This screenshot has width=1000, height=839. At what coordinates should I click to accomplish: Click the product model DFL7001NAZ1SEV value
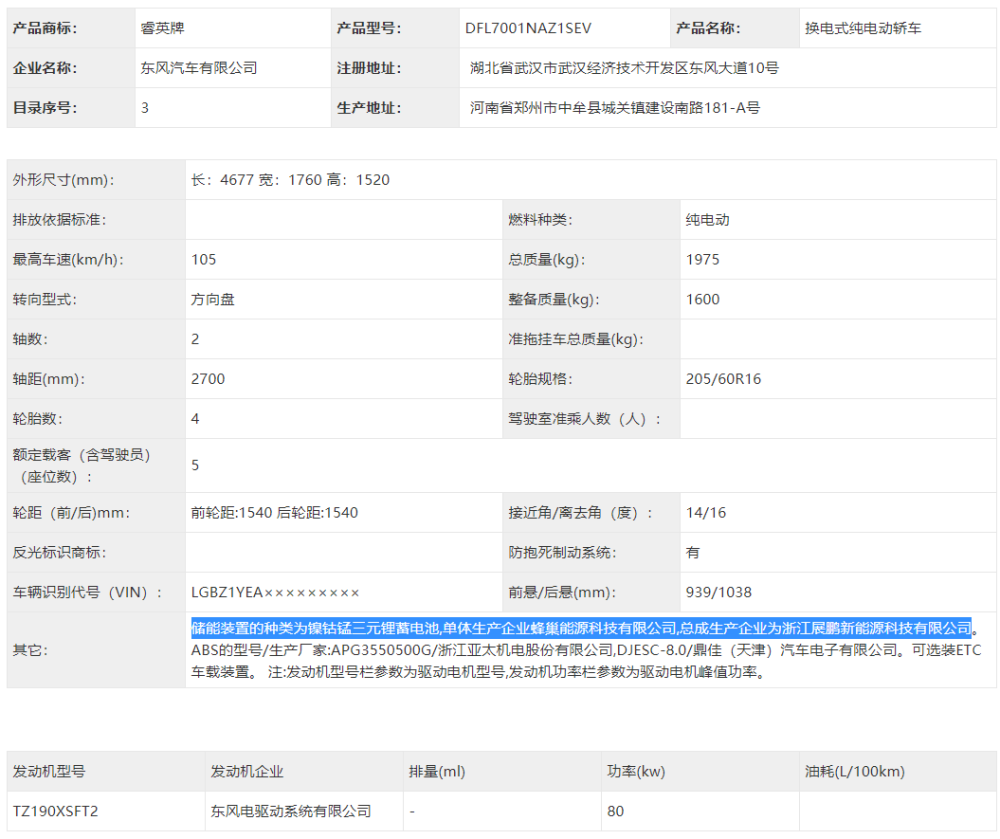528,28
